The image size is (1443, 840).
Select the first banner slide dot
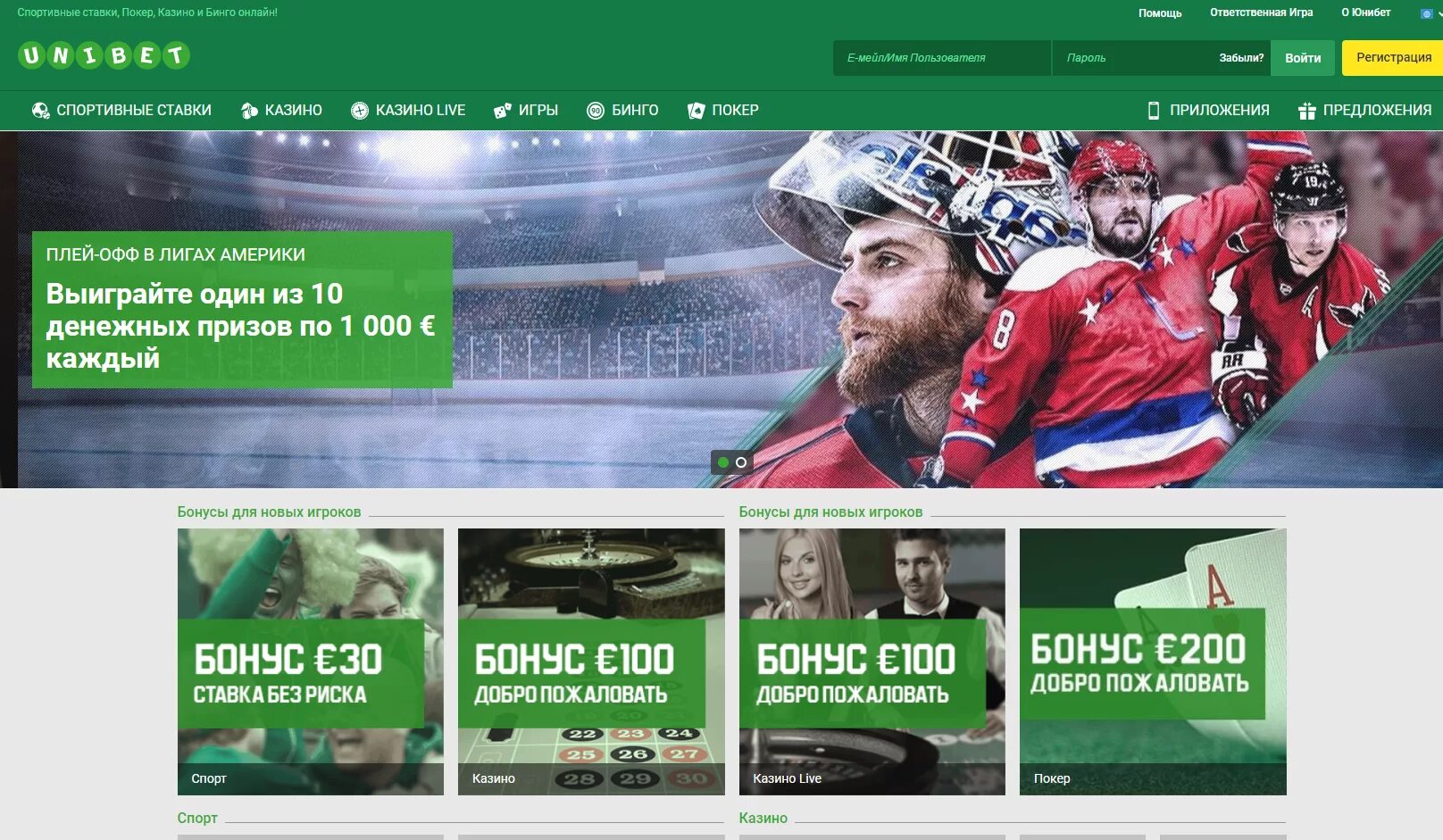pyautogui.click(x=723, y=462)
